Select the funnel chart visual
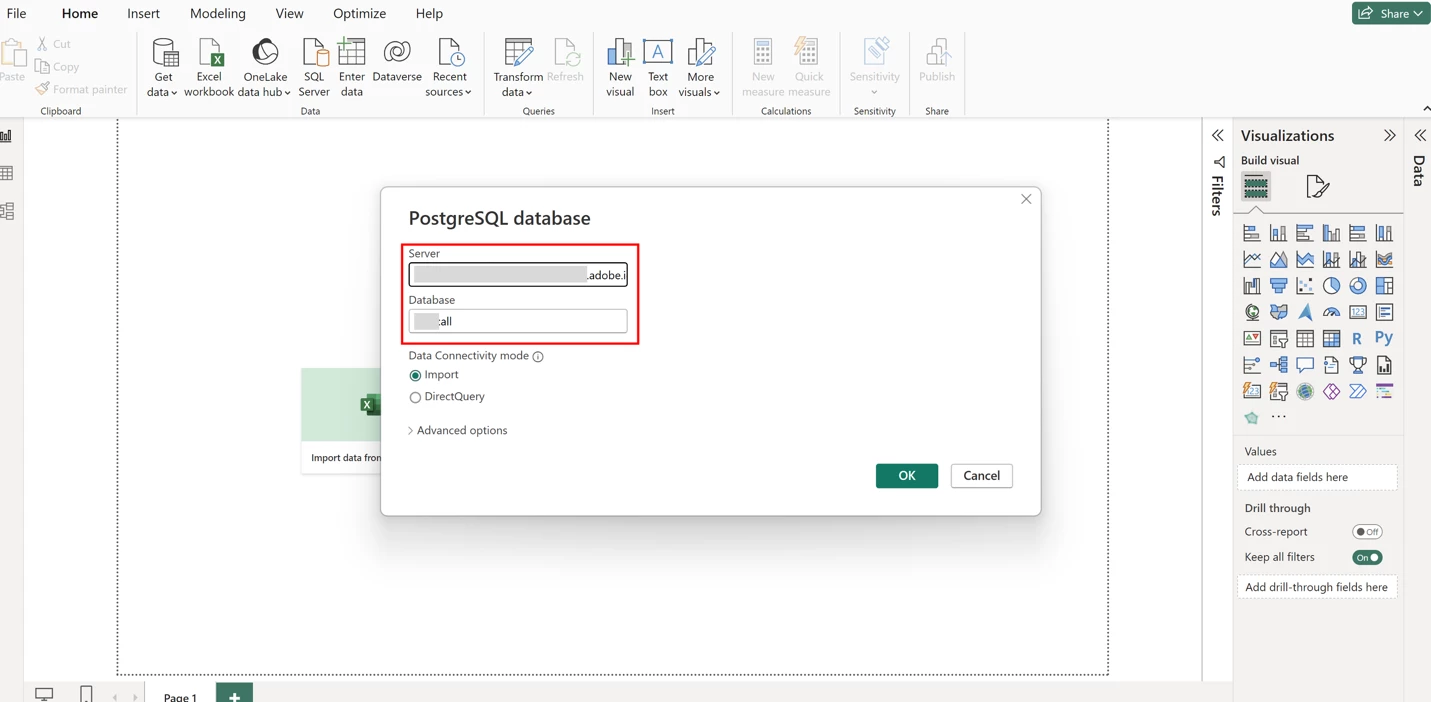1431x702 pixels. point(1278,286)
